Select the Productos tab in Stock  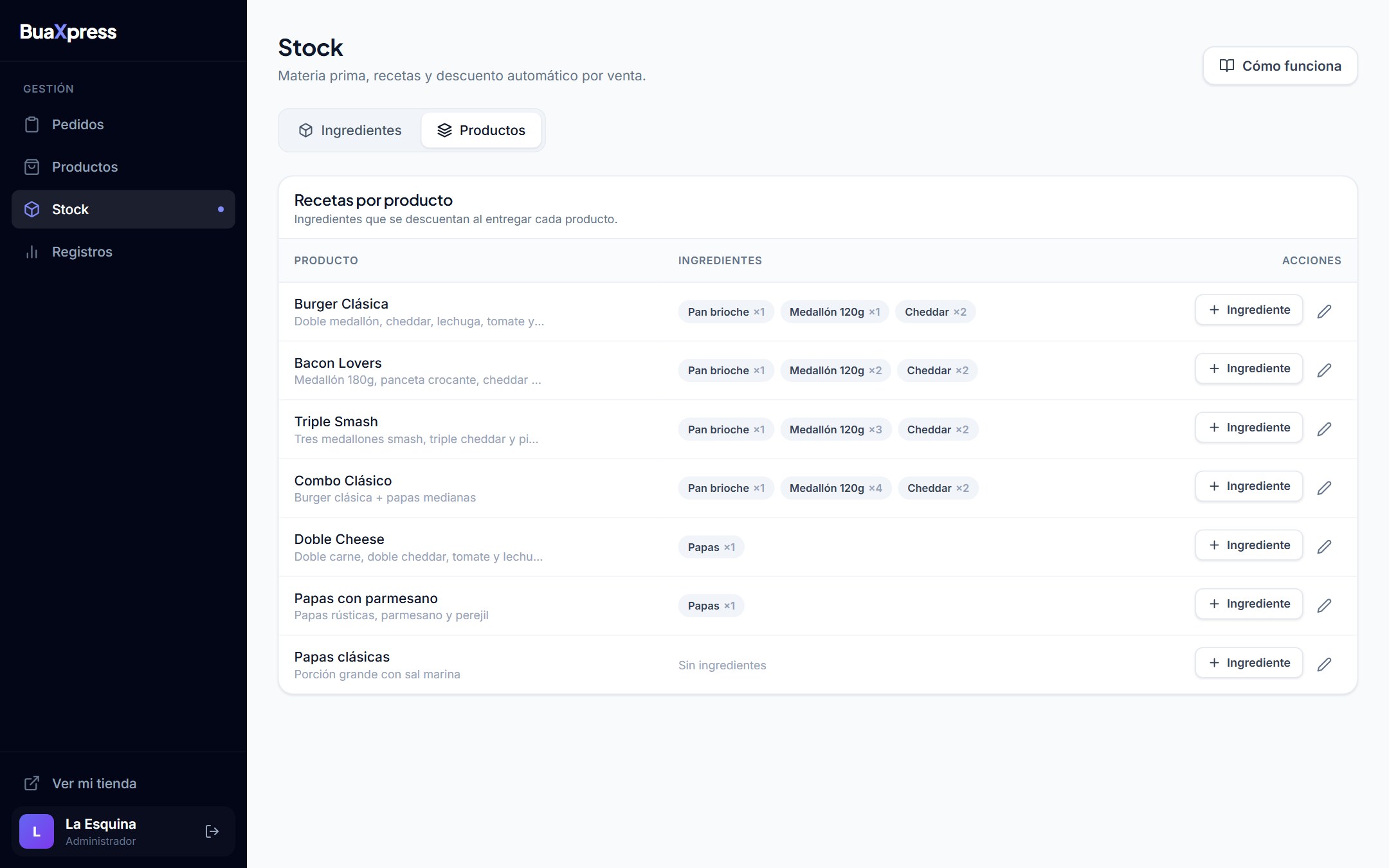point(481,131)
